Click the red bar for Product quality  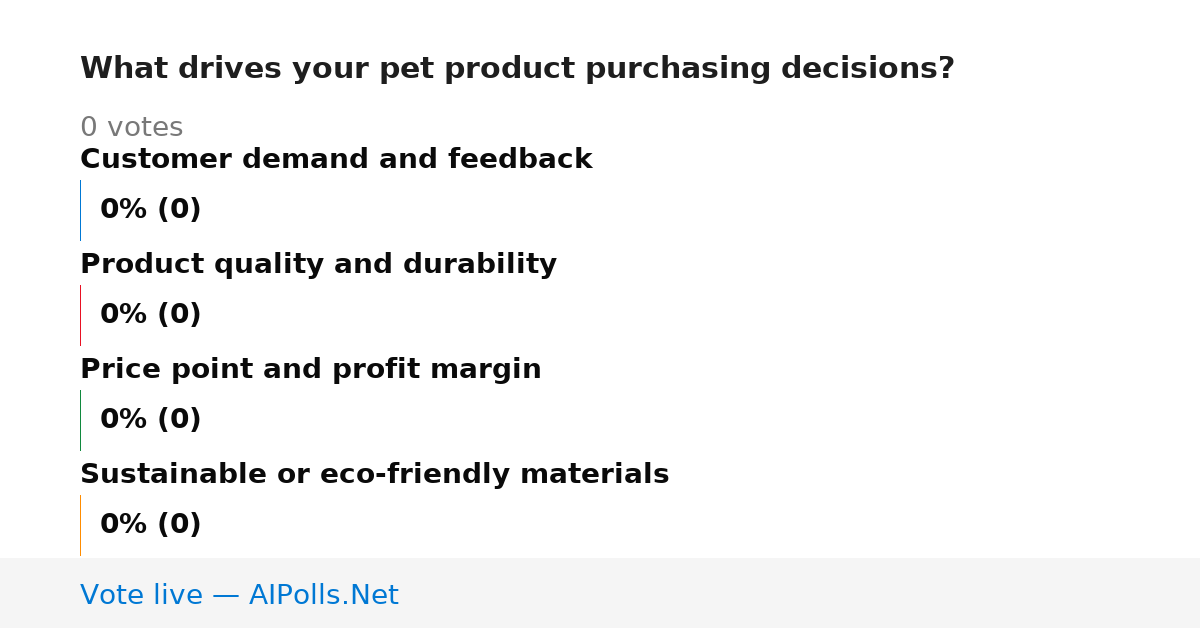coord(80,315)
